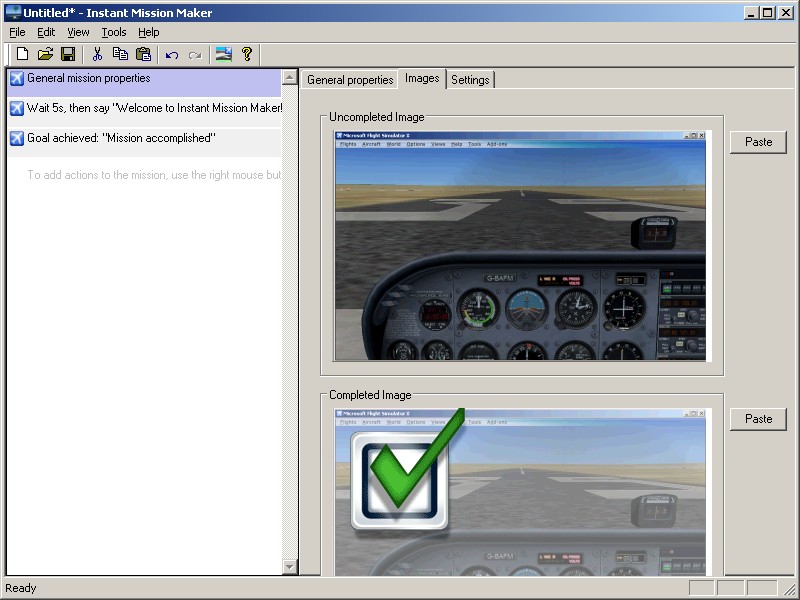Image resolution: width=800 pixels, height=600 pixels.
Task: Click Paste for the Completed Image
Action: (x=758, y=419)
